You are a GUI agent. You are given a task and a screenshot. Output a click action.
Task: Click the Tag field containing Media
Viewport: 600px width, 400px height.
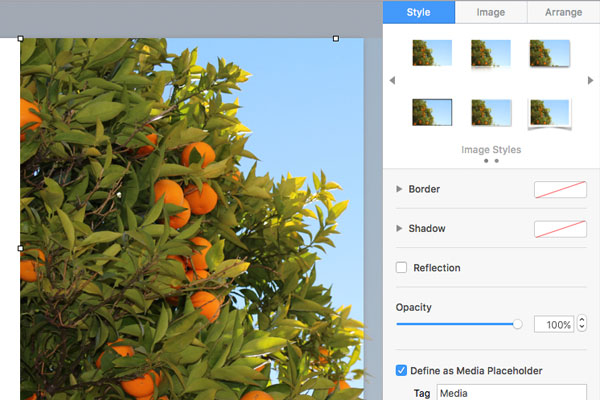pyautogui.click(x=512, y=392)
